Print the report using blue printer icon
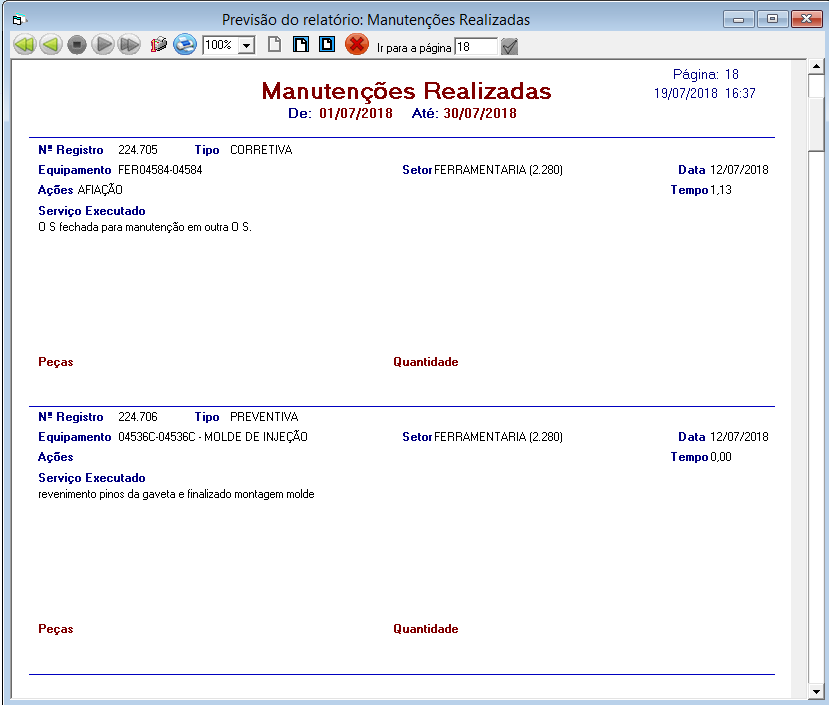The width and height of the screenshot is (829, 705). [185, 45]
